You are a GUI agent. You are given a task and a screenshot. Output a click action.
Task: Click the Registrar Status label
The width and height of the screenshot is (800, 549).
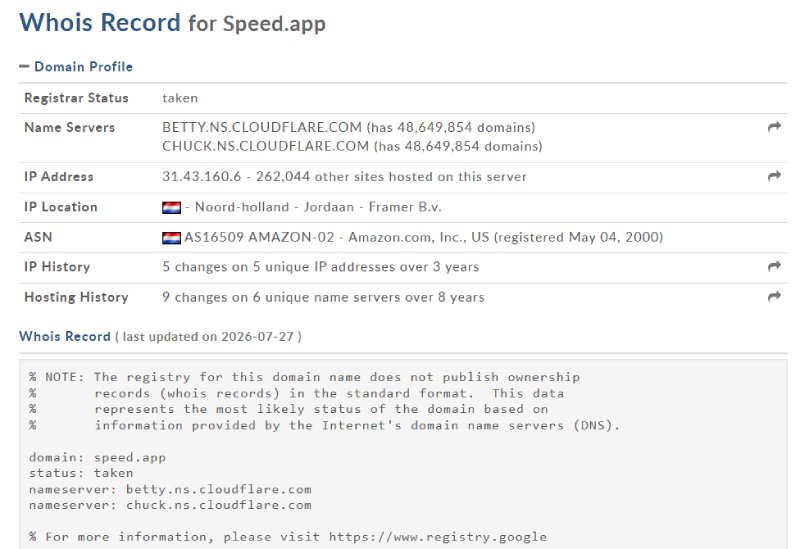76,98
